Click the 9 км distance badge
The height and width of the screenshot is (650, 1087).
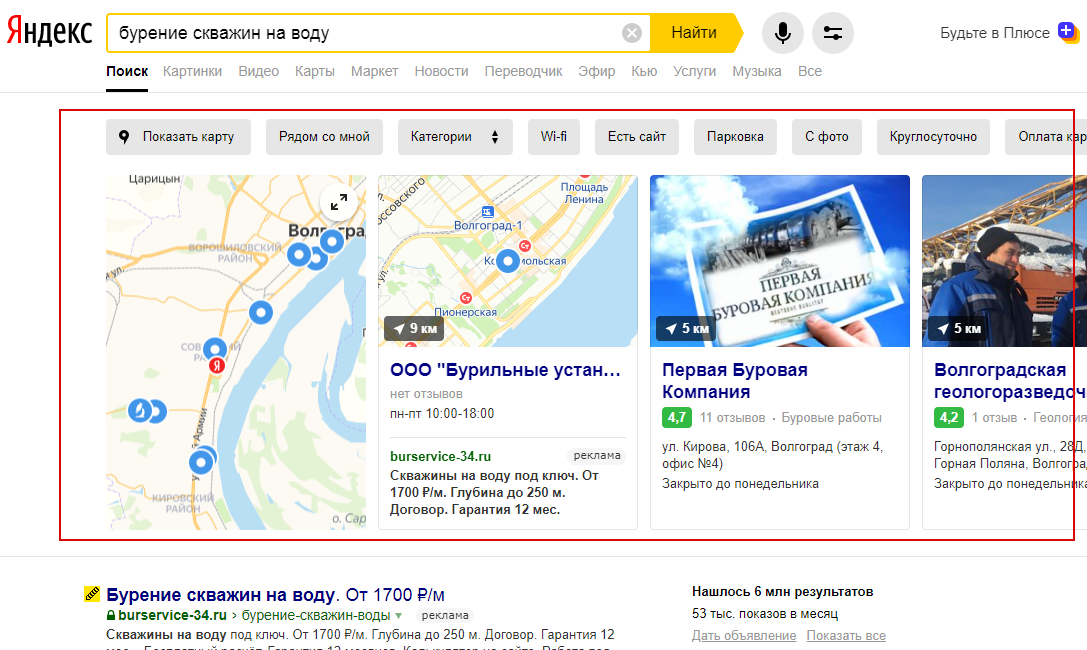click(415, 328)
